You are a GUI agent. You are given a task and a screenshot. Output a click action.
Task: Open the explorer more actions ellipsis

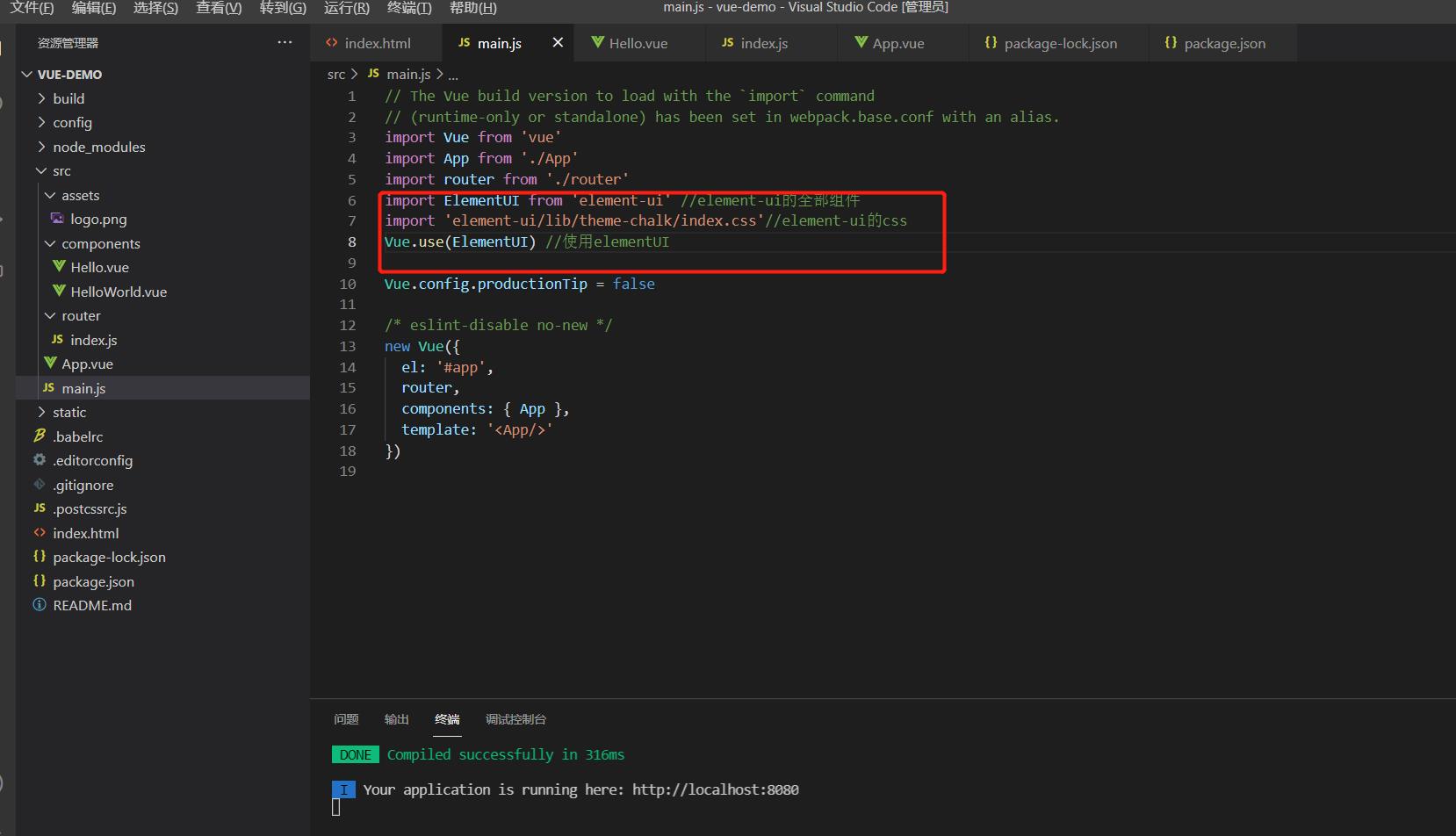coord(285,42)
